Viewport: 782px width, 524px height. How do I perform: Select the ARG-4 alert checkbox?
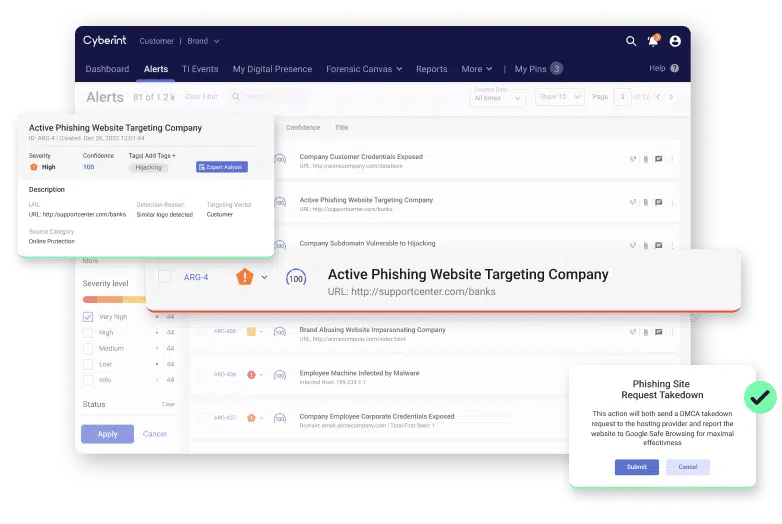pyautogui.click(x=165, y=277)
